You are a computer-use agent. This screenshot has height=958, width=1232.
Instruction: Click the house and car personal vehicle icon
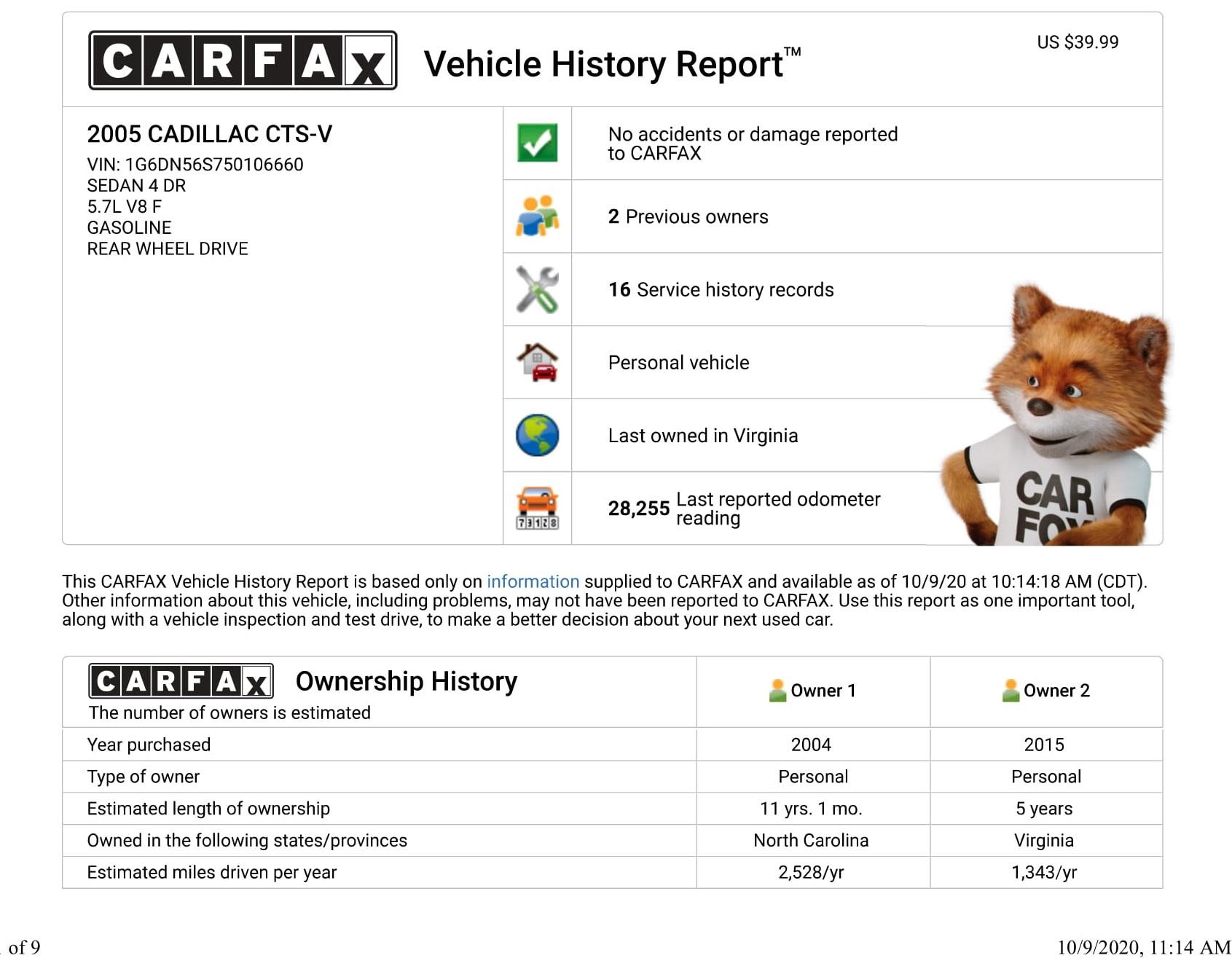coord(538,362)
